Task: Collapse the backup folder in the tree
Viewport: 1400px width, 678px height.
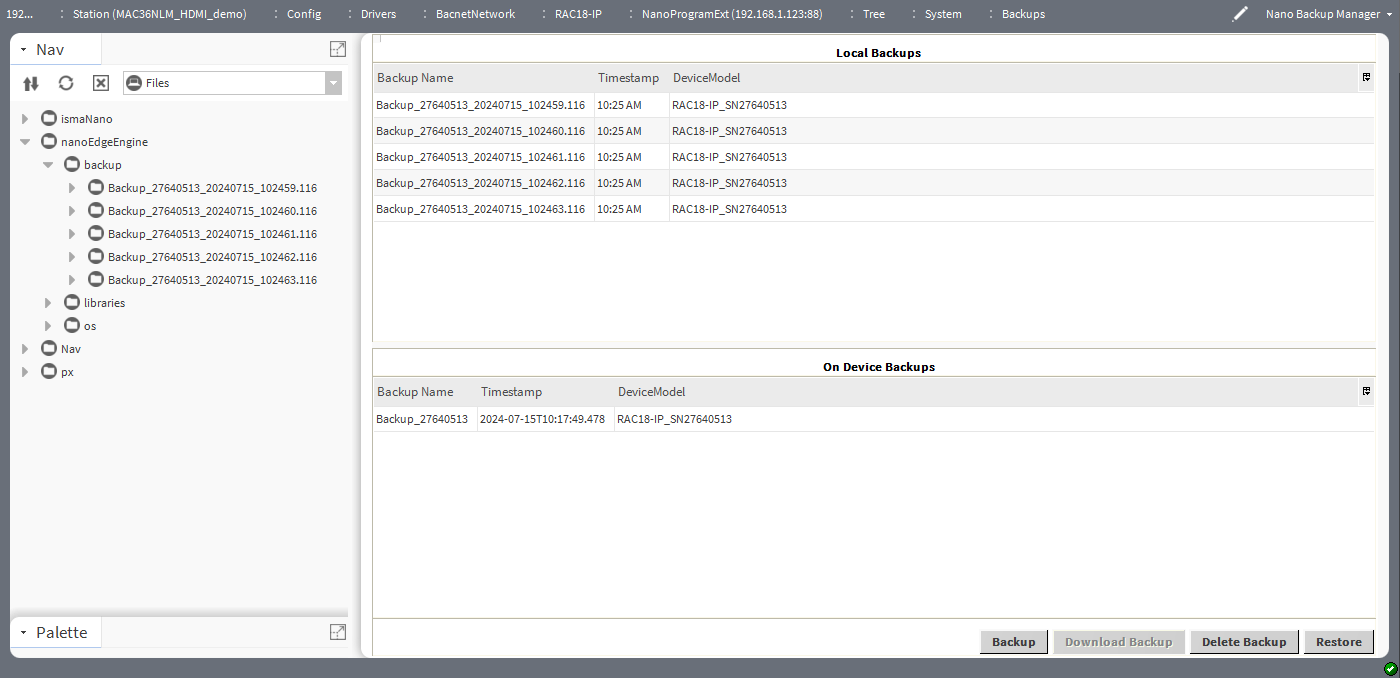Action: pos(47,164)
